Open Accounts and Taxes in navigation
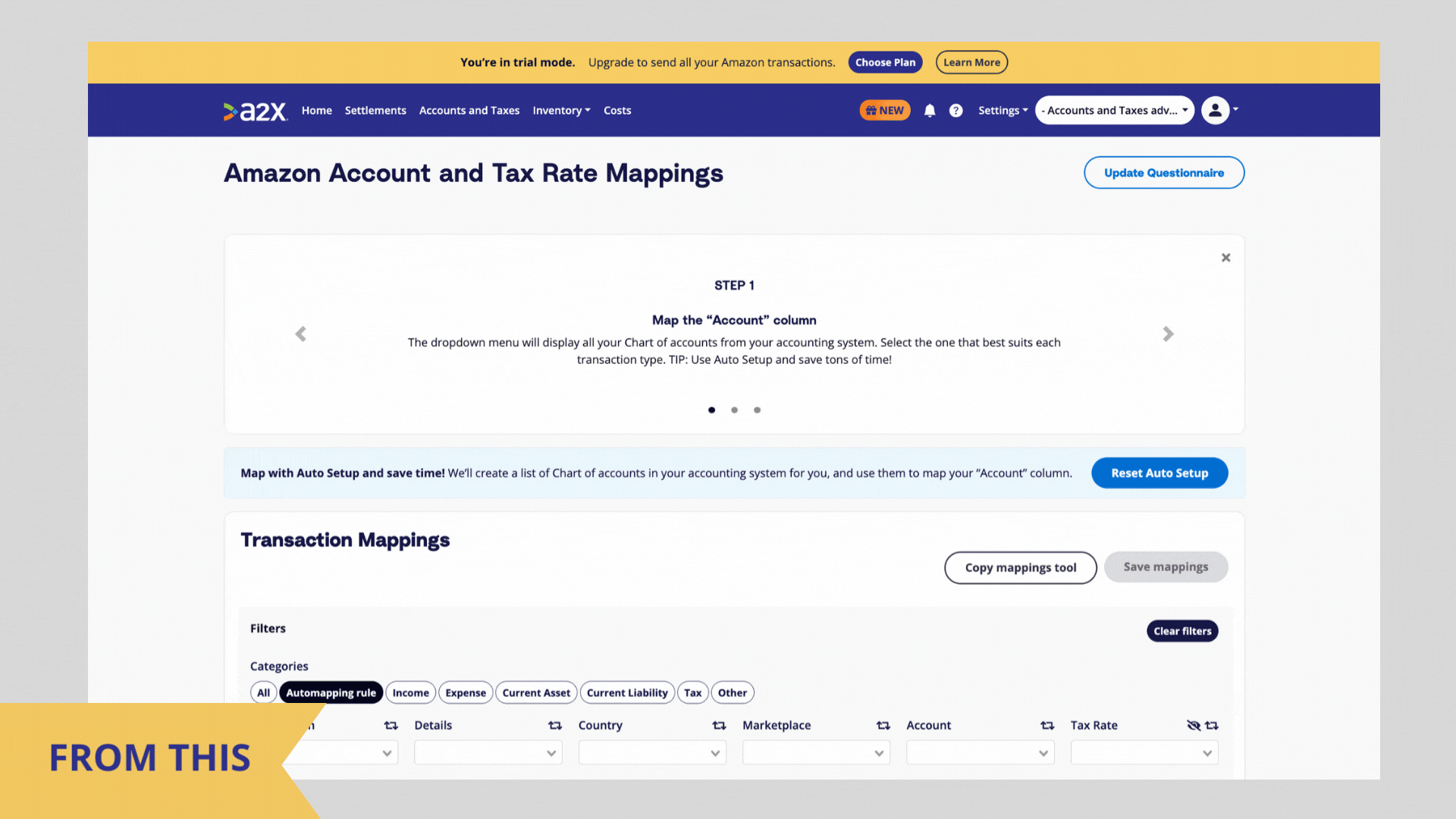1456x819 pixels. 469,111
